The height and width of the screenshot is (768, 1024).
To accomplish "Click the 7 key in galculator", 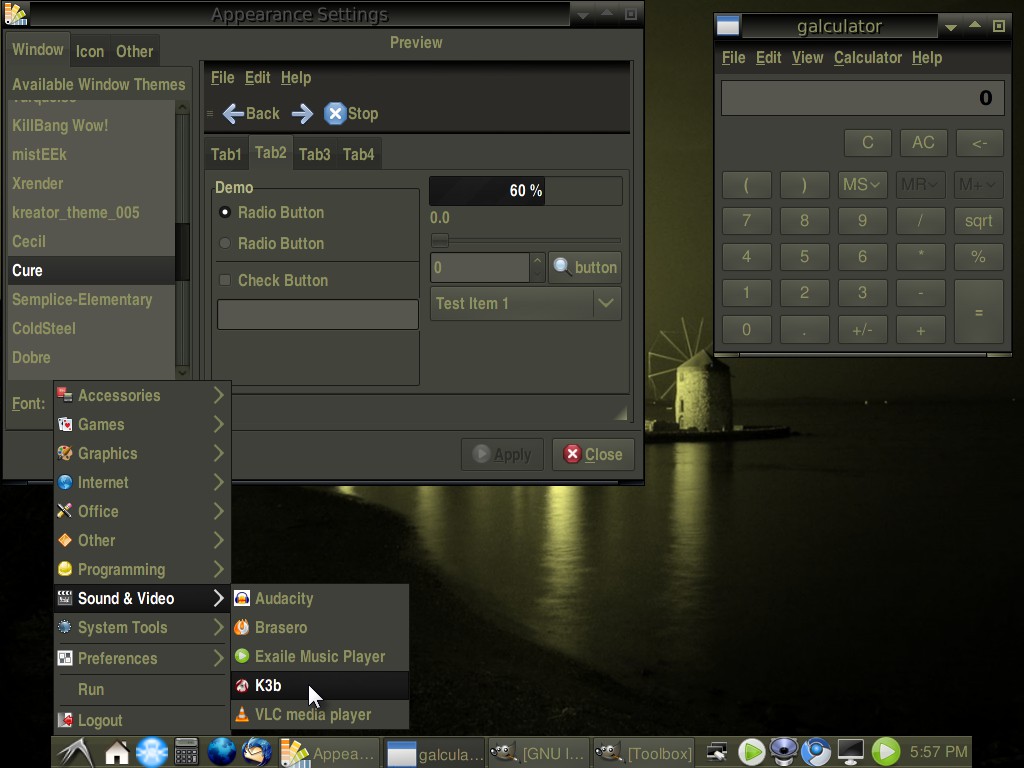I will coord(746,221).
